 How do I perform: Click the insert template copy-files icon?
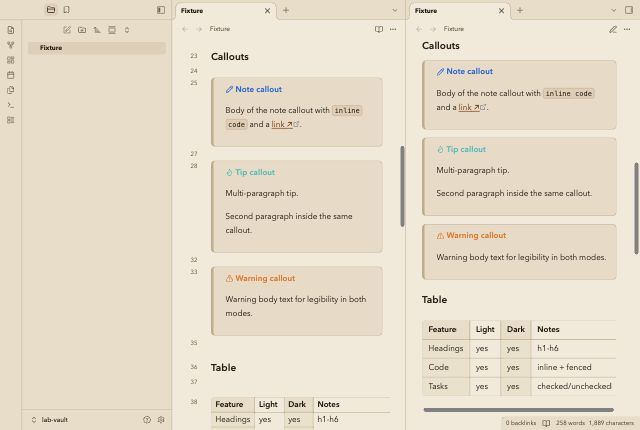tap(11, 90)
